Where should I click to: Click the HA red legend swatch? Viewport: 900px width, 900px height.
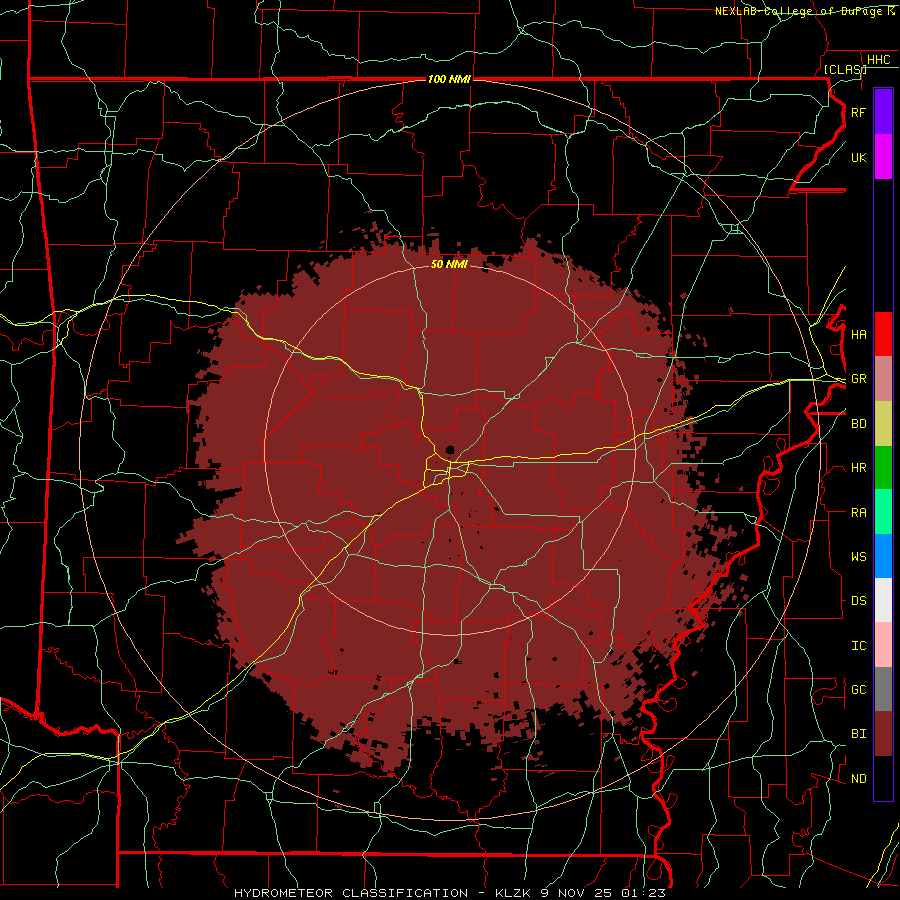coord(883,334)
